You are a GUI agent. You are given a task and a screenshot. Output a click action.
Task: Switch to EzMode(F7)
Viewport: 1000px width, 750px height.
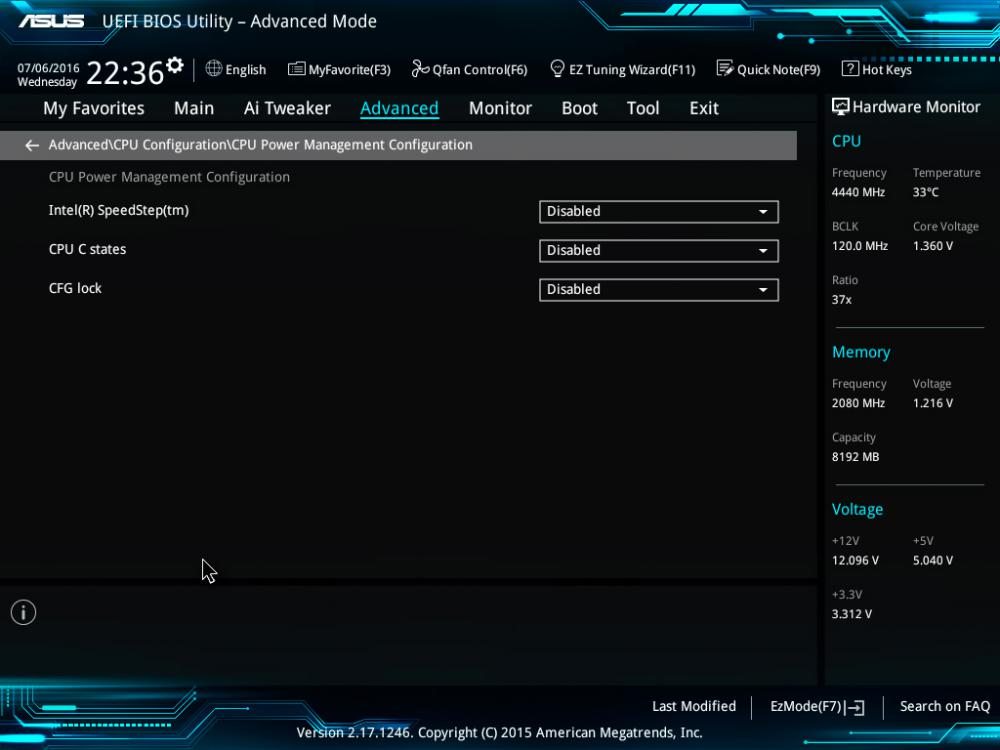tap(816, 706)
